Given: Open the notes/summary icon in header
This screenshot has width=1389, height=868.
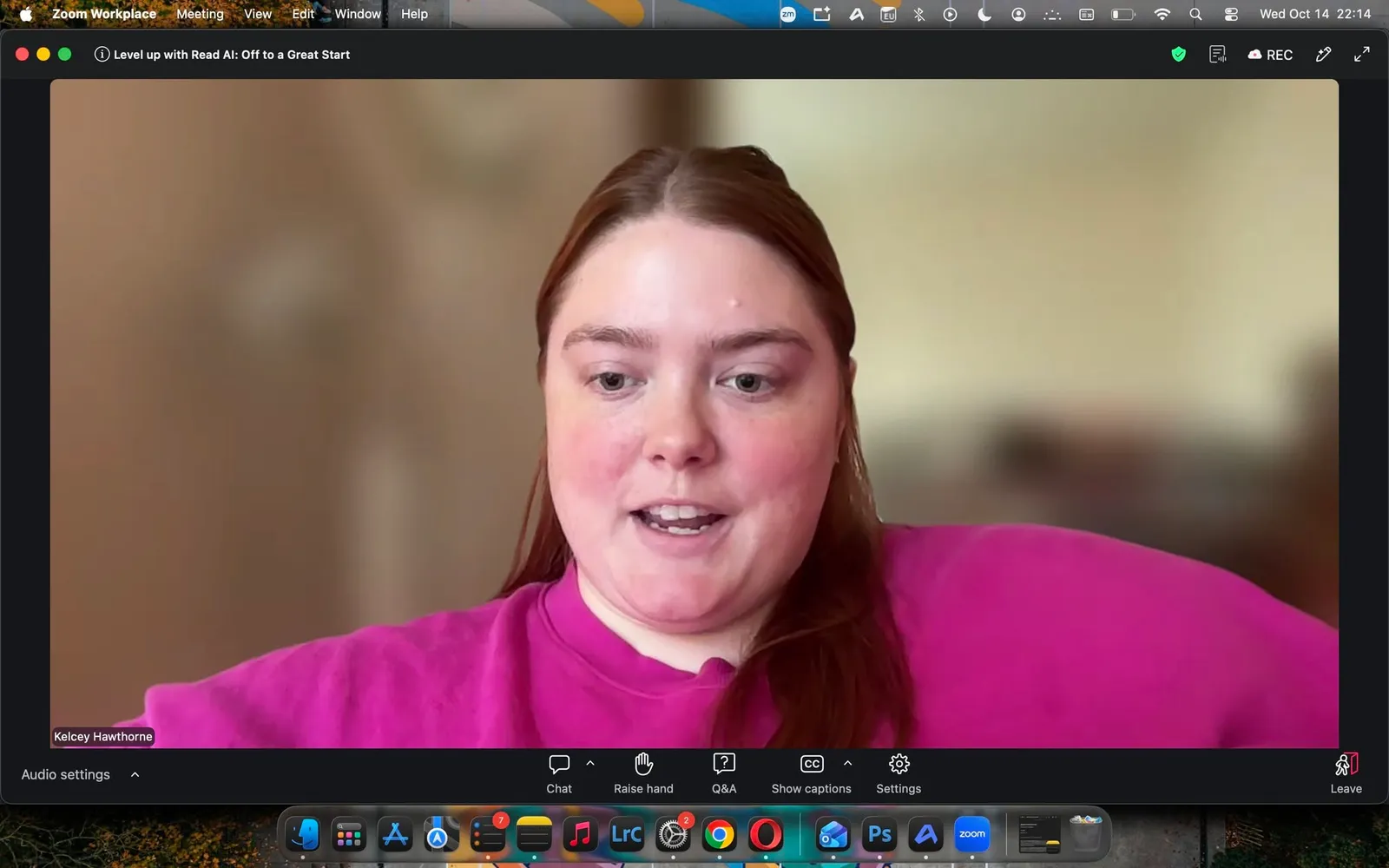Looking at the screenshot, I should pos(1218,55).
